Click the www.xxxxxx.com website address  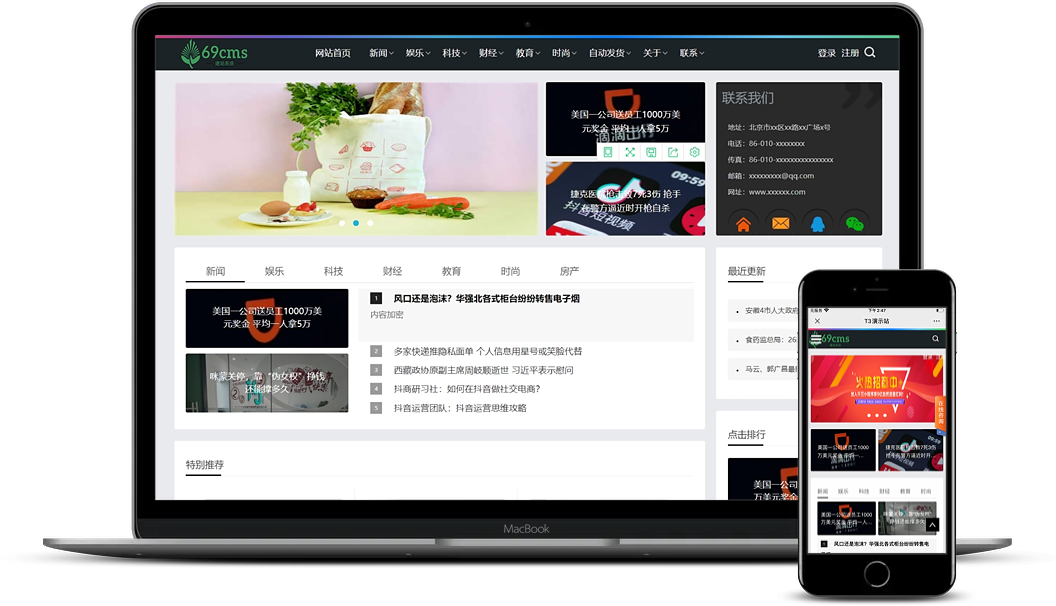(777, 192)
